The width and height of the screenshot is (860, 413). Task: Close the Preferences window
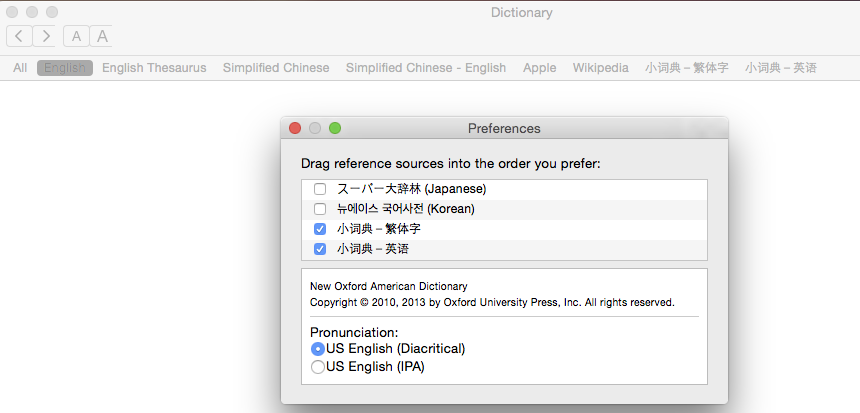[x=295, y=128]
